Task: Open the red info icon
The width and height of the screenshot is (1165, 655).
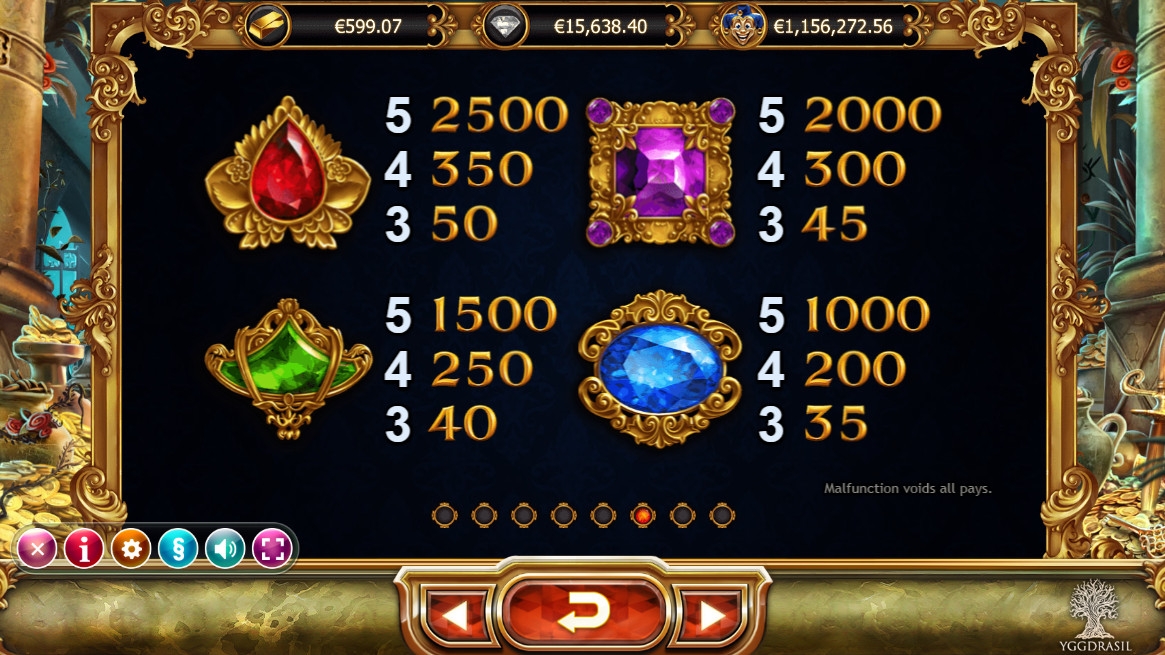Action: click(84, 549)
